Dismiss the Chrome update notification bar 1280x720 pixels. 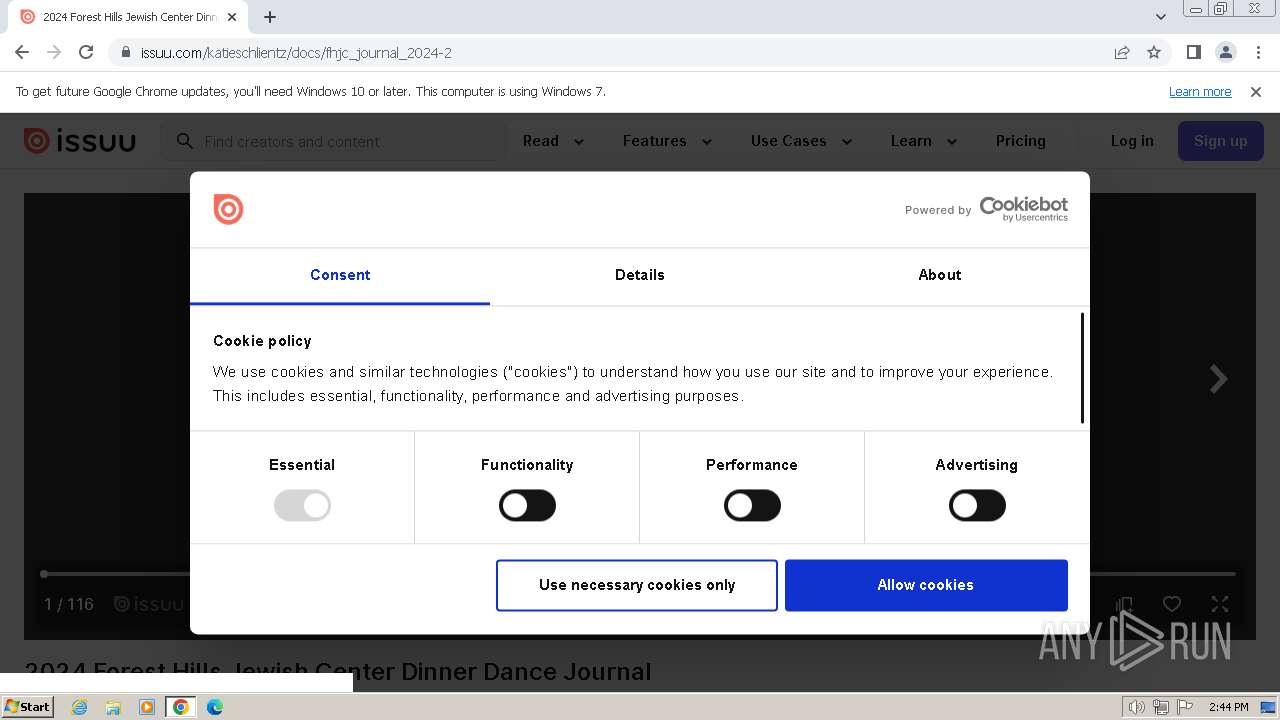(x=1256, y=92)
